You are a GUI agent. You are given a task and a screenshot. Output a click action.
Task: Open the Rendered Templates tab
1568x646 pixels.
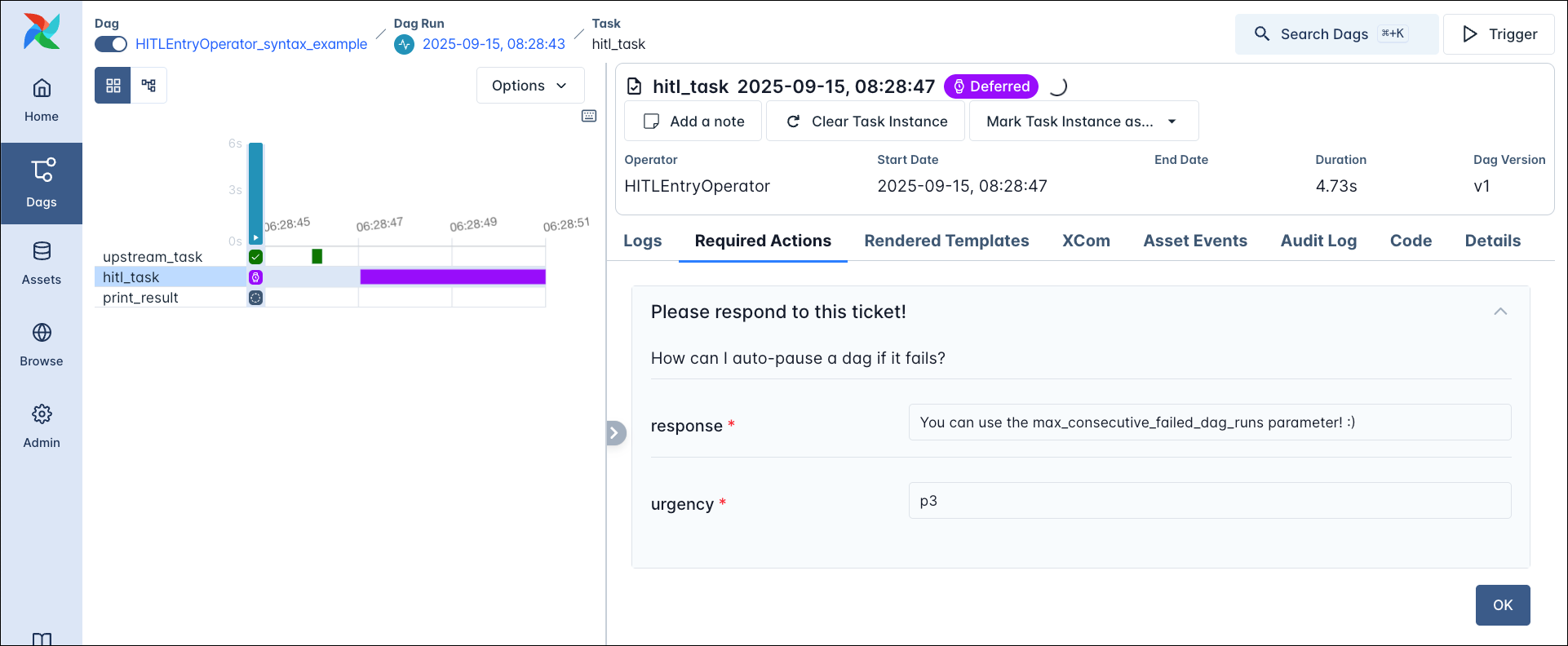(x=946, y=241)
